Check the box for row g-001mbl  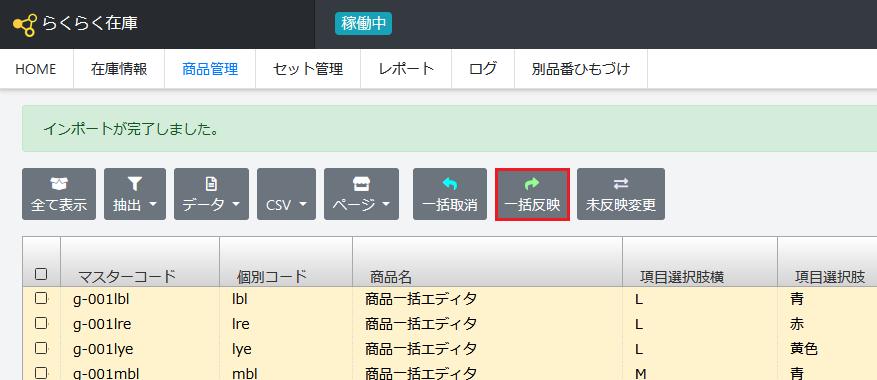coord(41,373)
